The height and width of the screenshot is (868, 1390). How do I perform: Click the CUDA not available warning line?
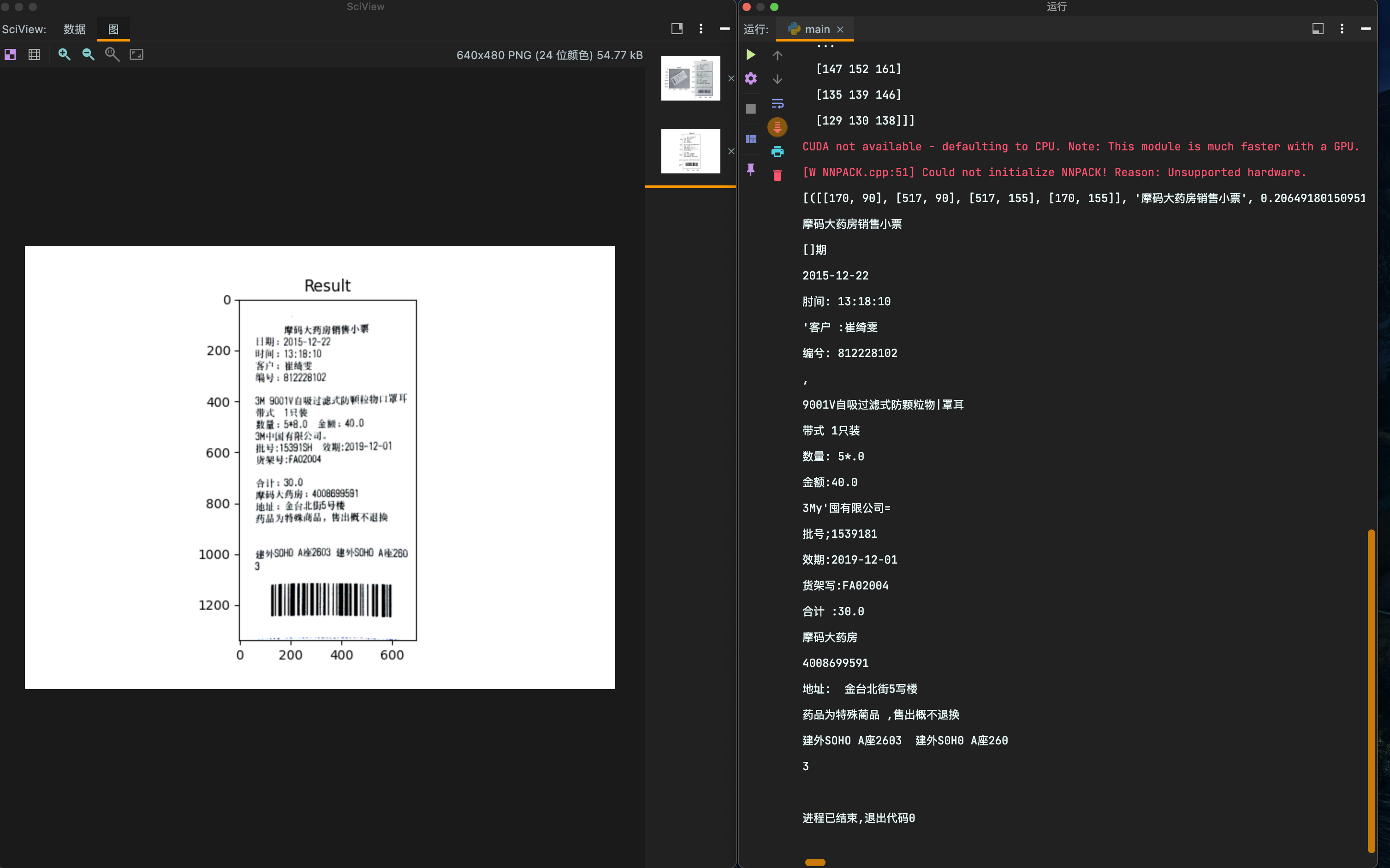coord(1081,146)
